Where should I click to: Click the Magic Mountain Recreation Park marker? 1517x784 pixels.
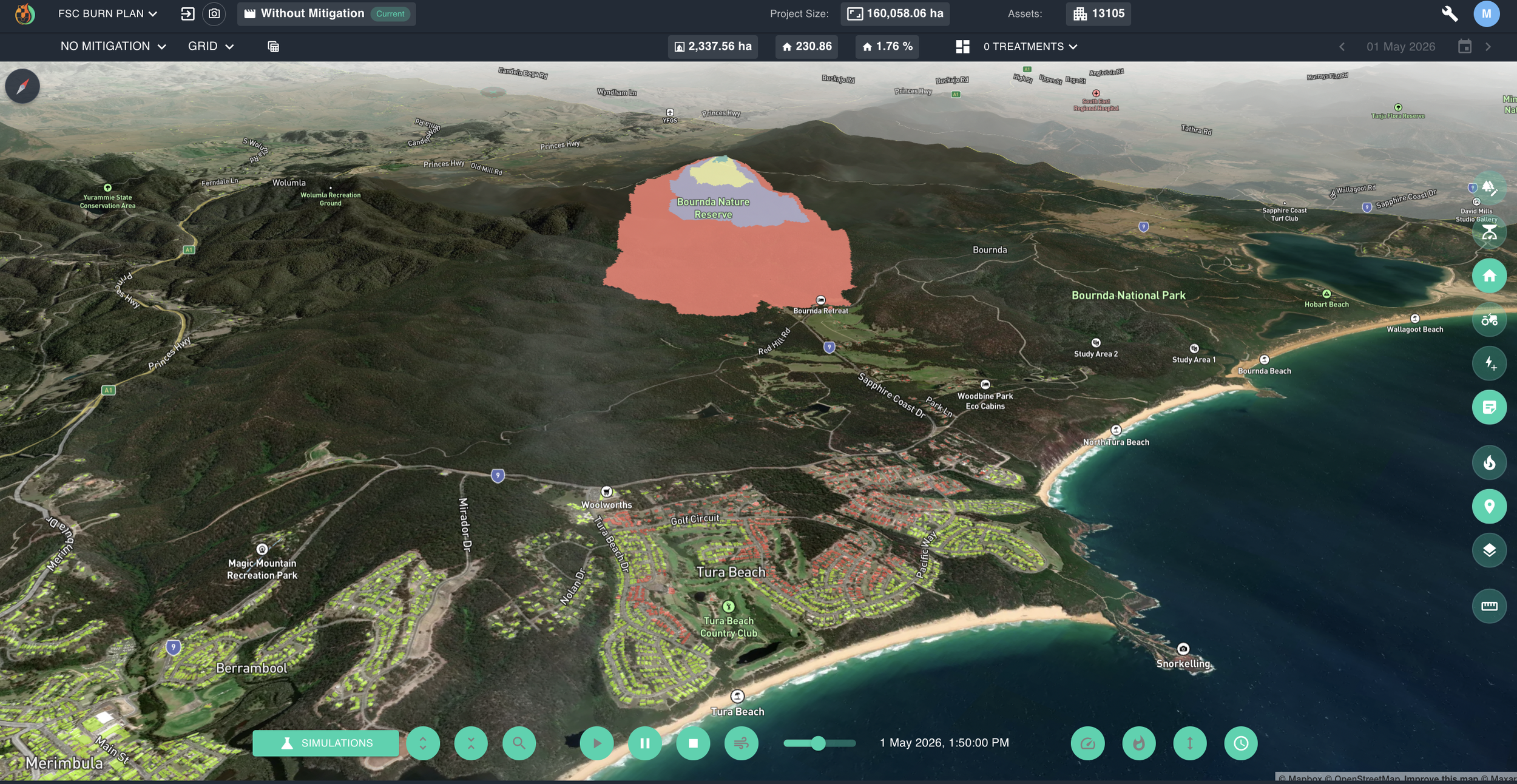pos(262,549)
